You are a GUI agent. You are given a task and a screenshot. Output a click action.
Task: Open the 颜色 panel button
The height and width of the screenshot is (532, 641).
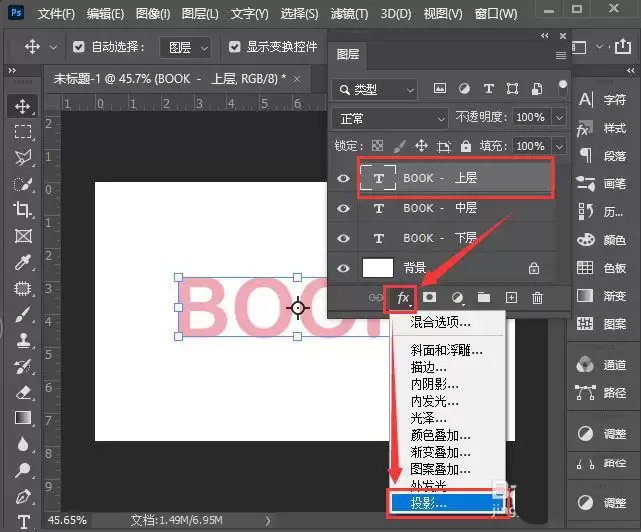click(601, 240)
